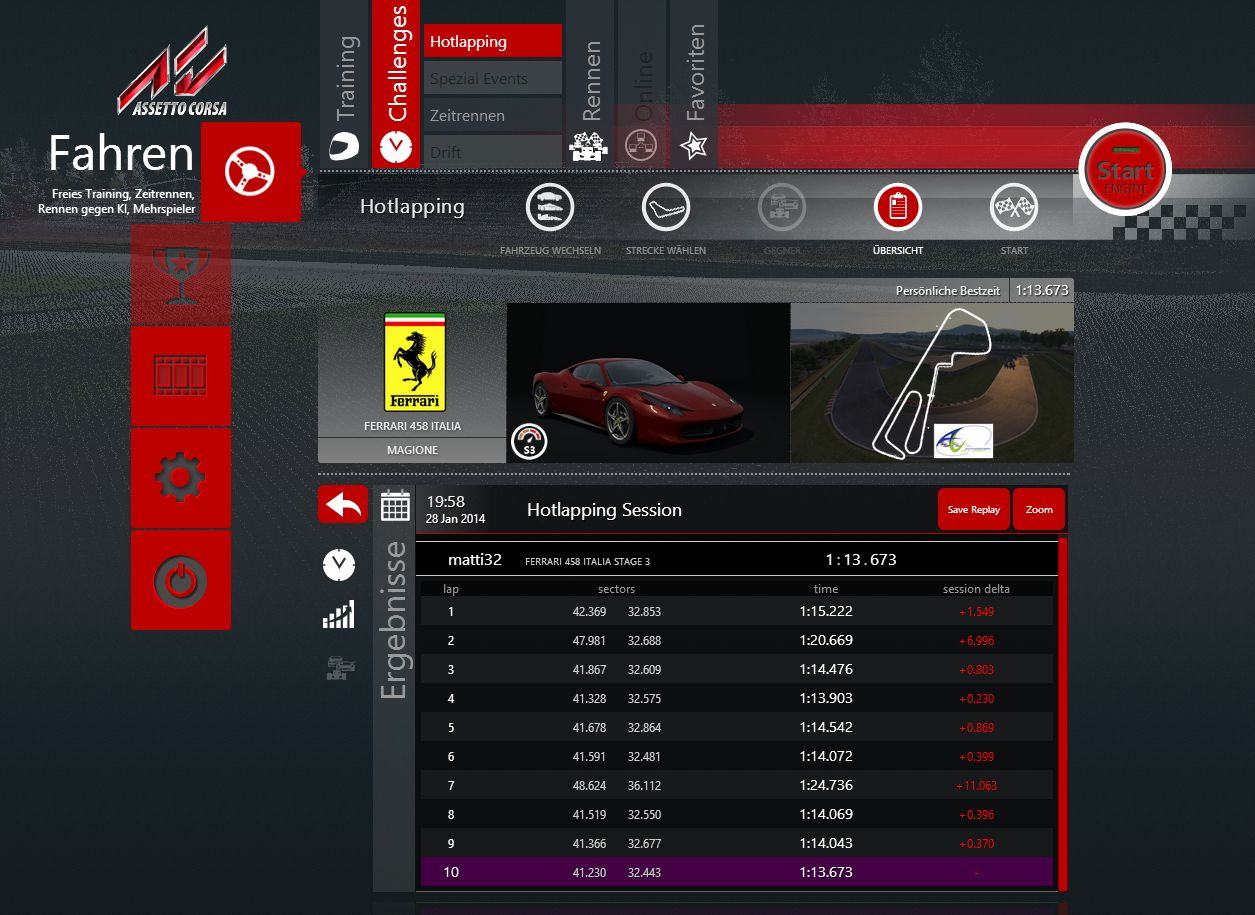Click lap 2 time 1:20.669
The height and width of the screenshot is (915, 1255).
pyautogui.click(x=826, y=640)
